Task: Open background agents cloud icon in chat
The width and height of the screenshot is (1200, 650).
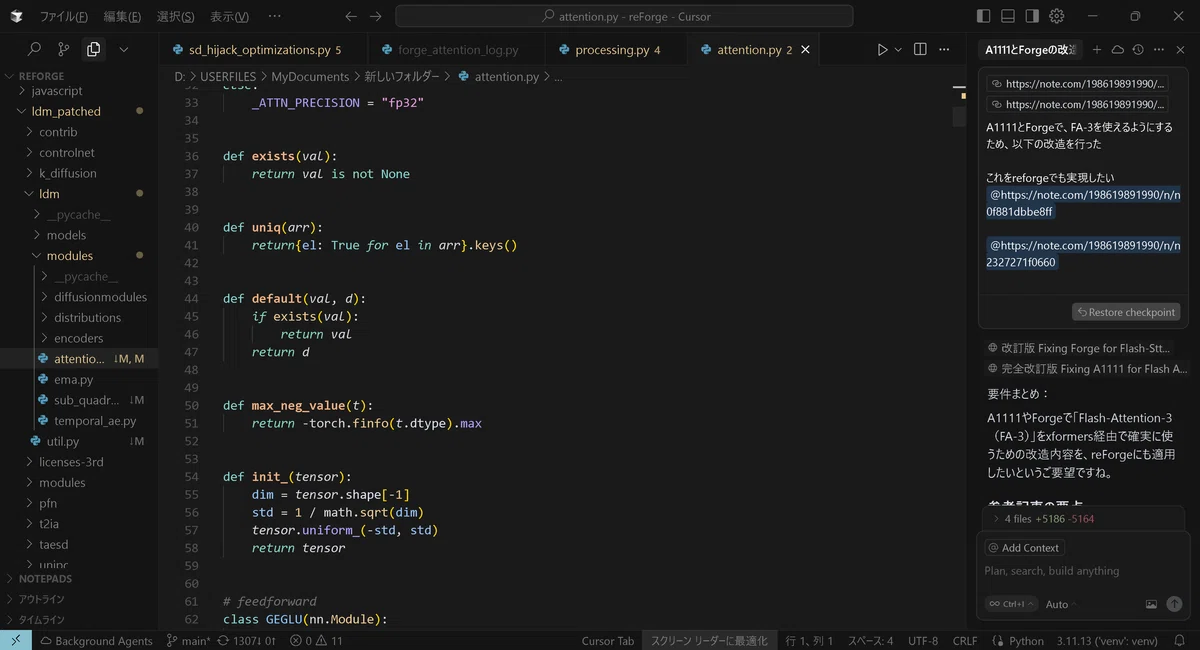Action: [1117, 49]
